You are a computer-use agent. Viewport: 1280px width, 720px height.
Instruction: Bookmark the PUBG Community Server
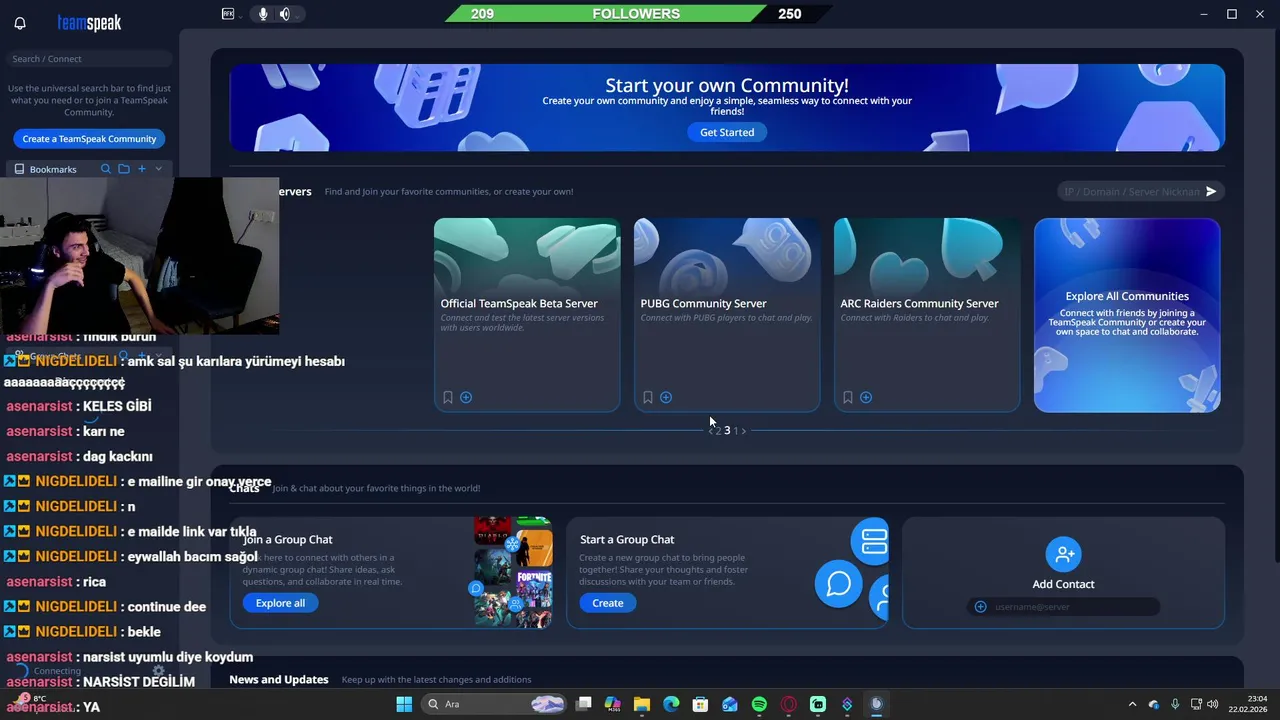pos(648,397)
